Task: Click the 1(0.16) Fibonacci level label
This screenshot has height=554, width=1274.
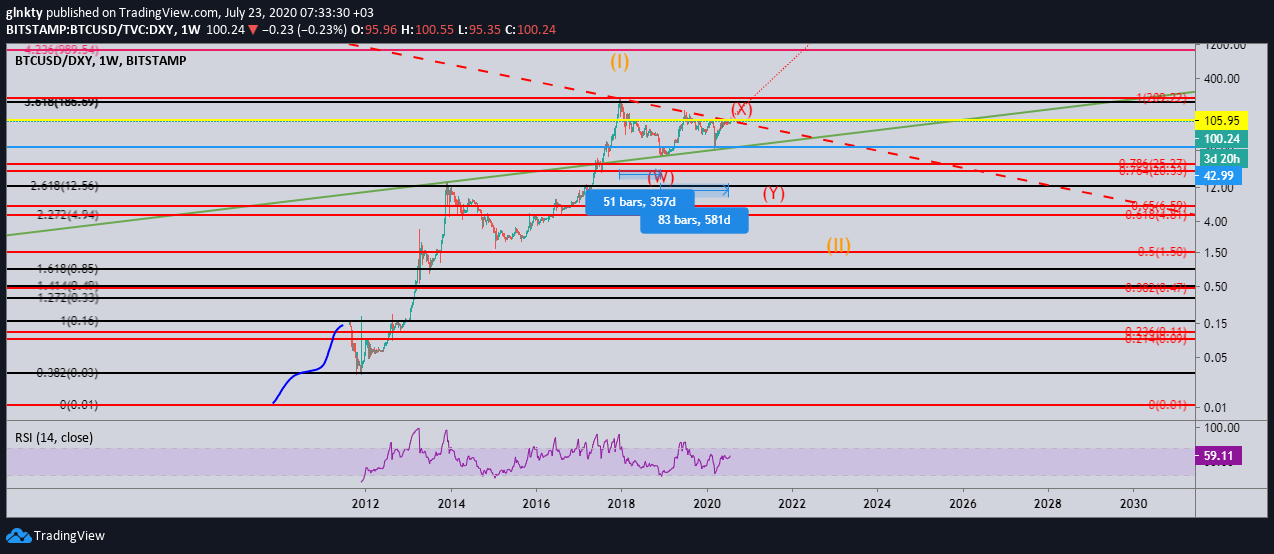Action: click(x=81, y=320)
